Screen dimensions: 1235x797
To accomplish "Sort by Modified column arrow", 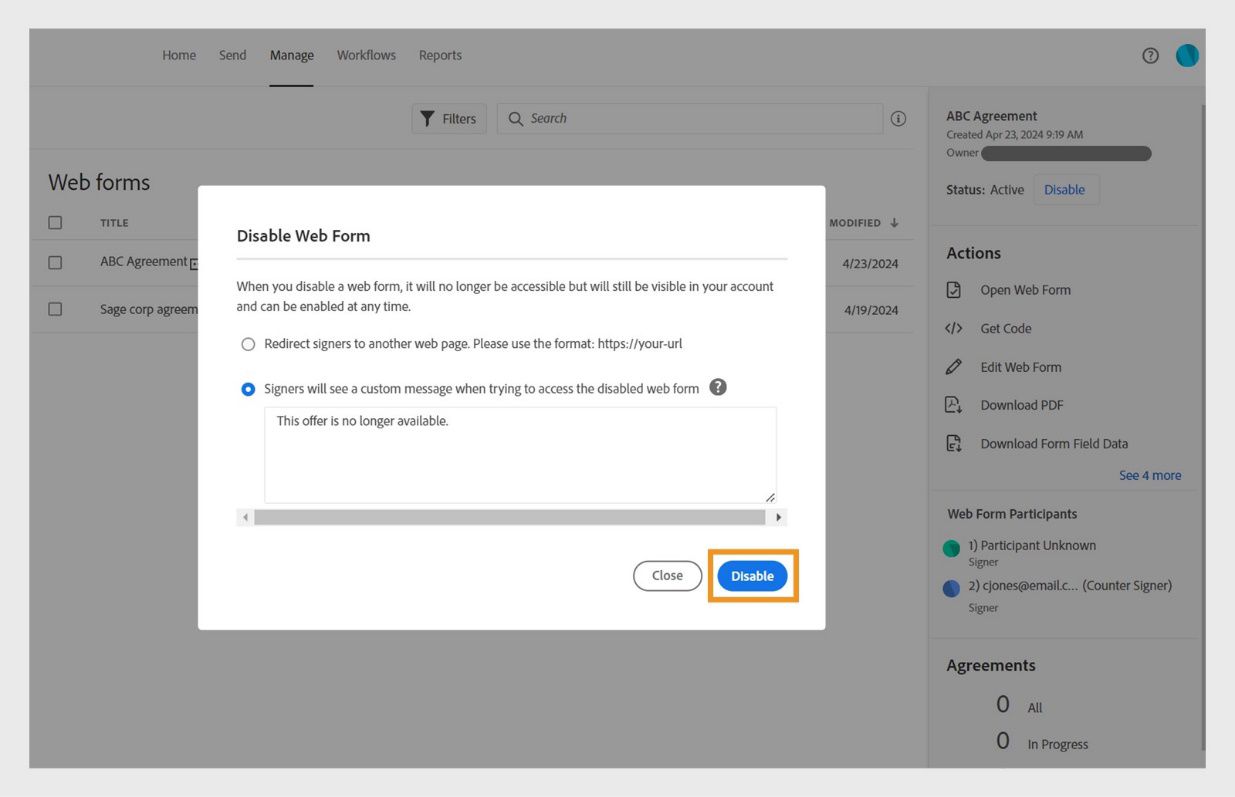I will coord(894,223).
